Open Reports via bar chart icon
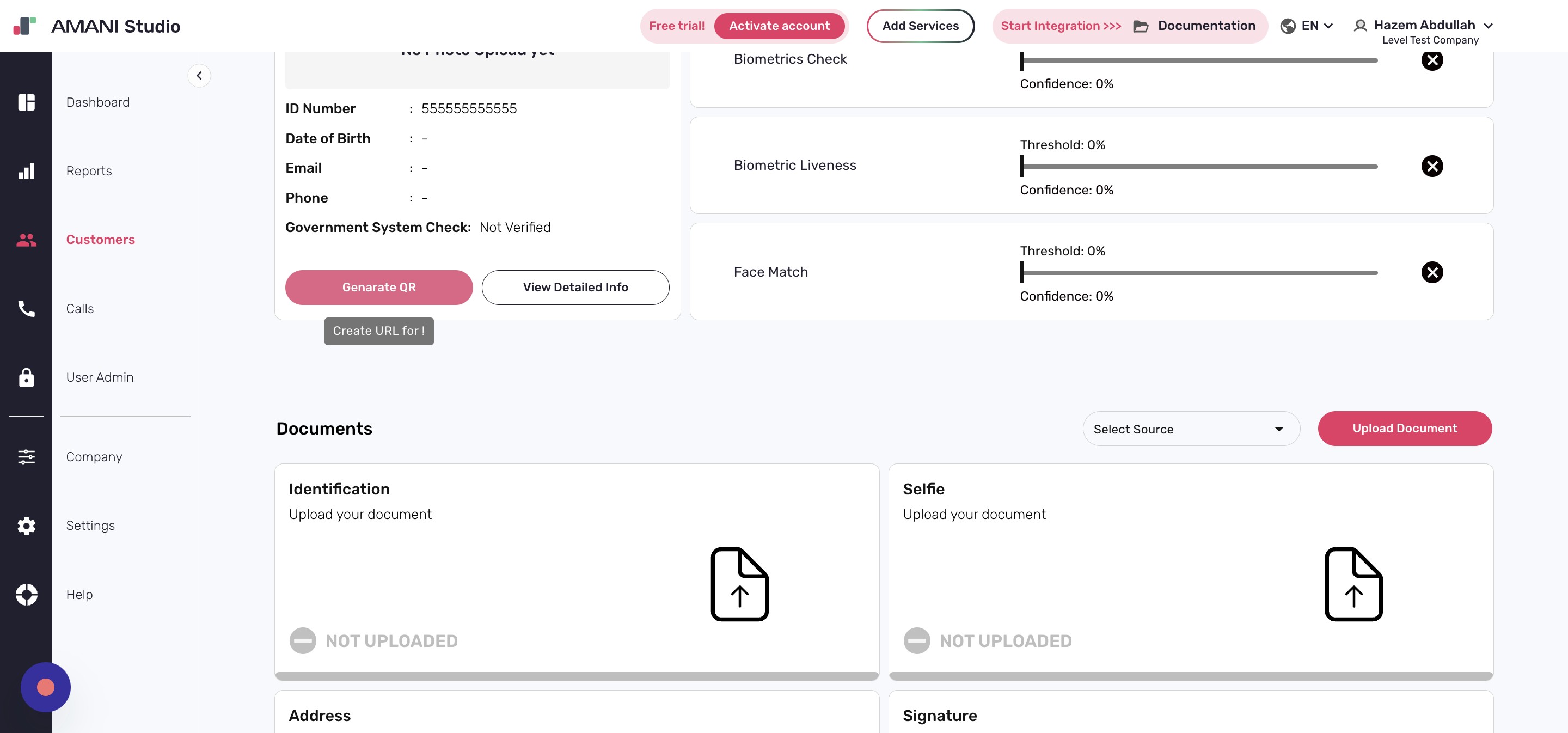Image resolution: width=1568 pixels, height=733 pixels. pos(26,171)
